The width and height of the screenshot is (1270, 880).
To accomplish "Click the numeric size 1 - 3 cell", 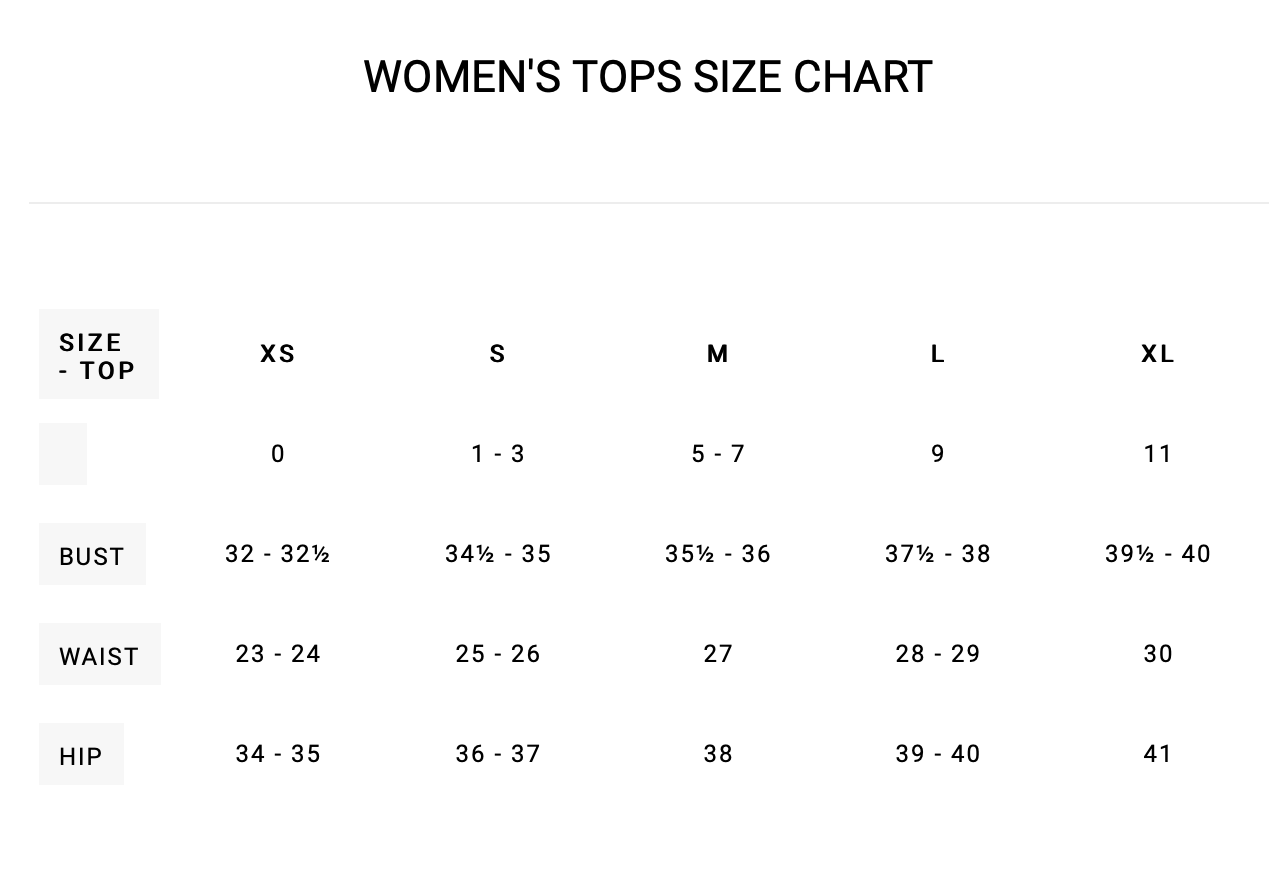I will click(x=498, y=454).
